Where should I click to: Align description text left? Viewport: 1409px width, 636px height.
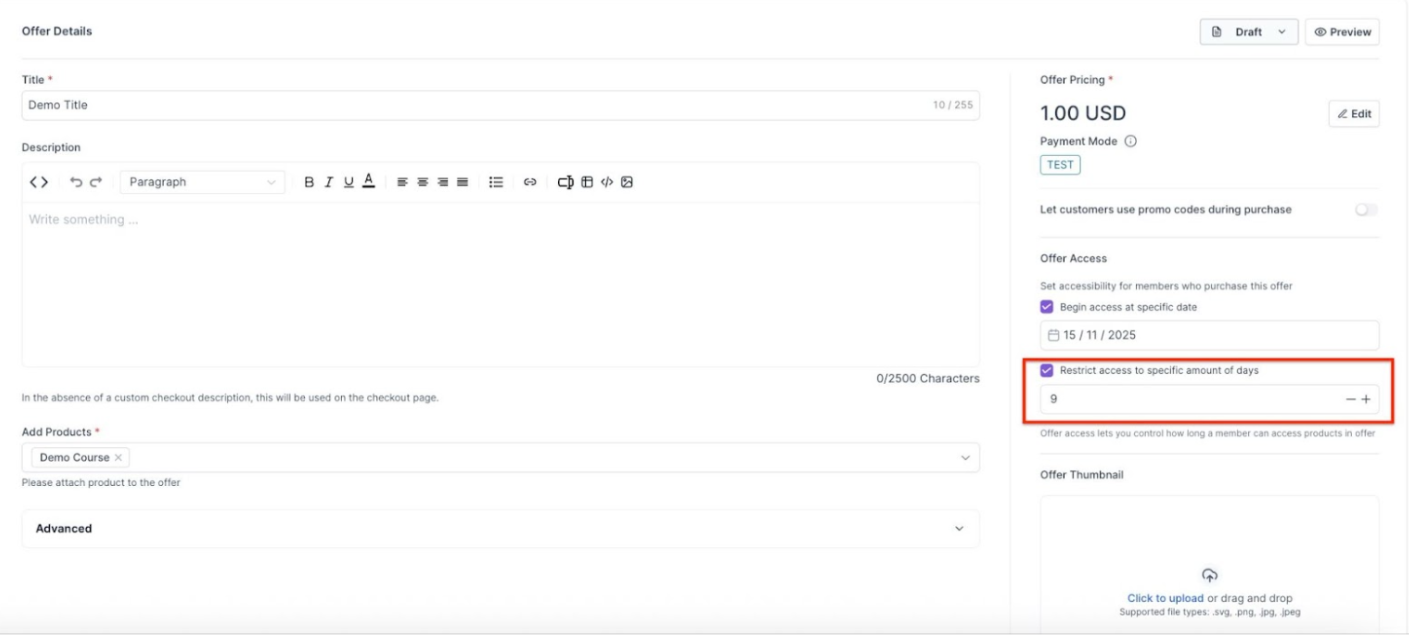coord(402,182)
